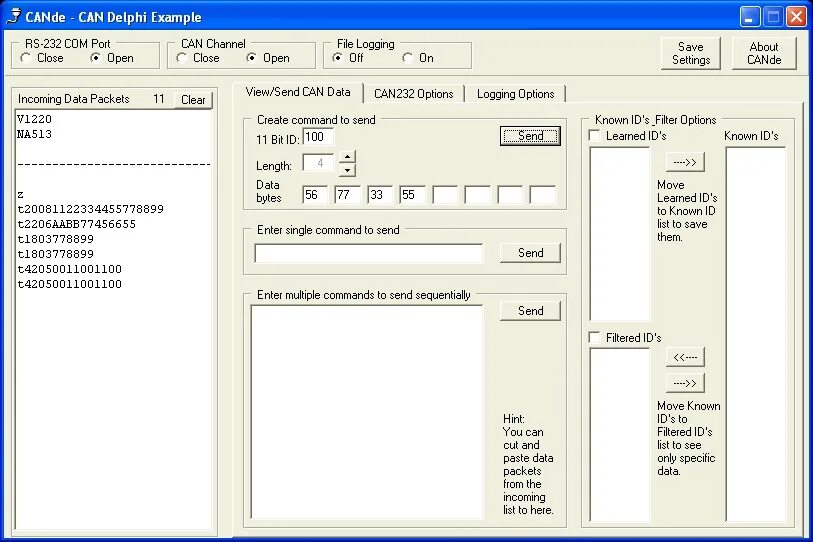
Task: Click data byte field containing 55
Action: click(x=413, y=195)
